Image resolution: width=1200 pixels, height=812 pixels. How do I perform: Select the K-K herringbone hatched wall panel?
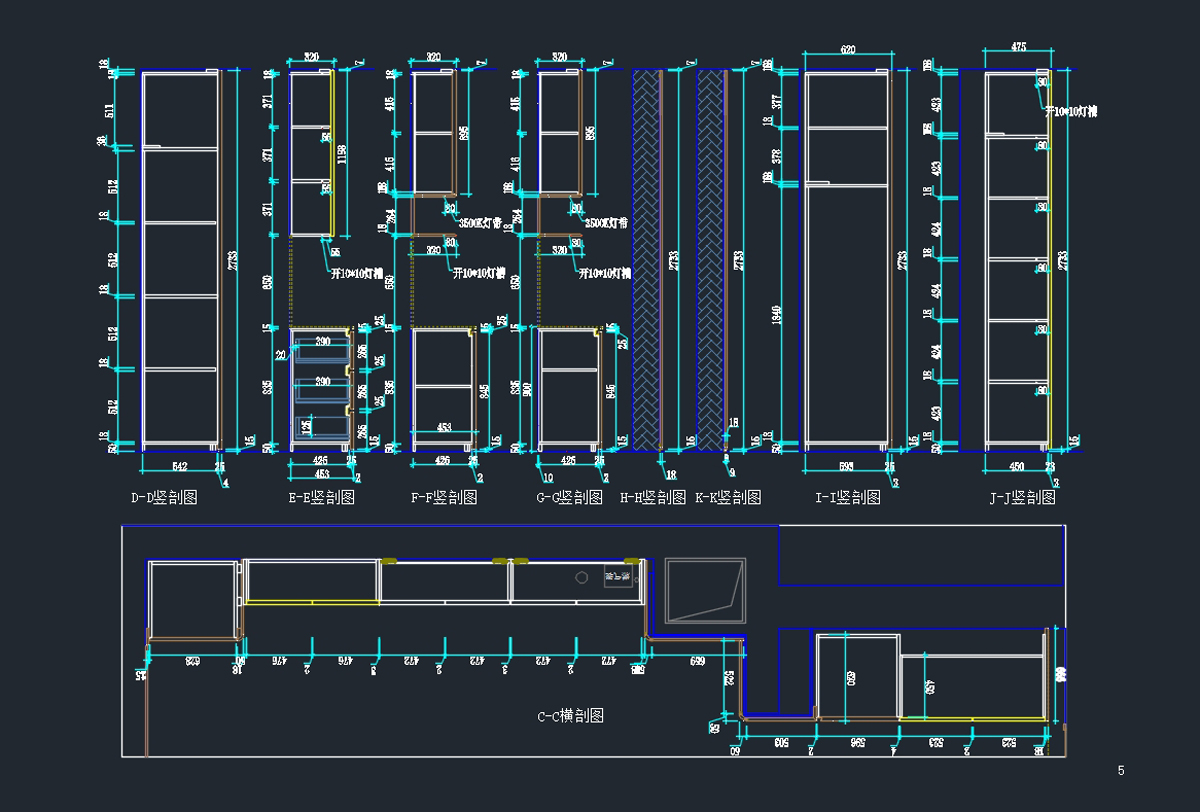[x=710, y=260]
